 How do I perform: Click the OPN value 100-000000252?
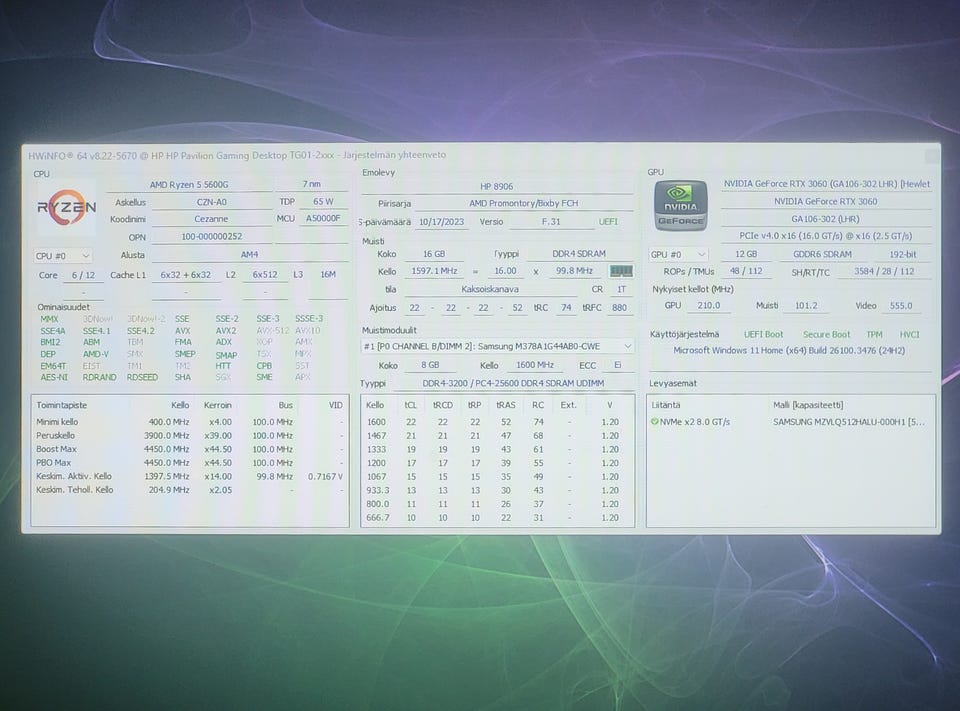pos(211,236)
